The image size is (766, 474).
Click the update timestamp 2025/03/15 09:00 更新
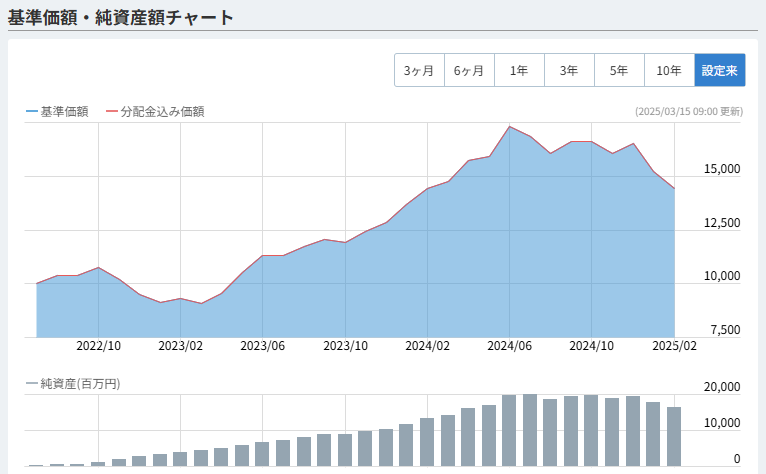689,111
